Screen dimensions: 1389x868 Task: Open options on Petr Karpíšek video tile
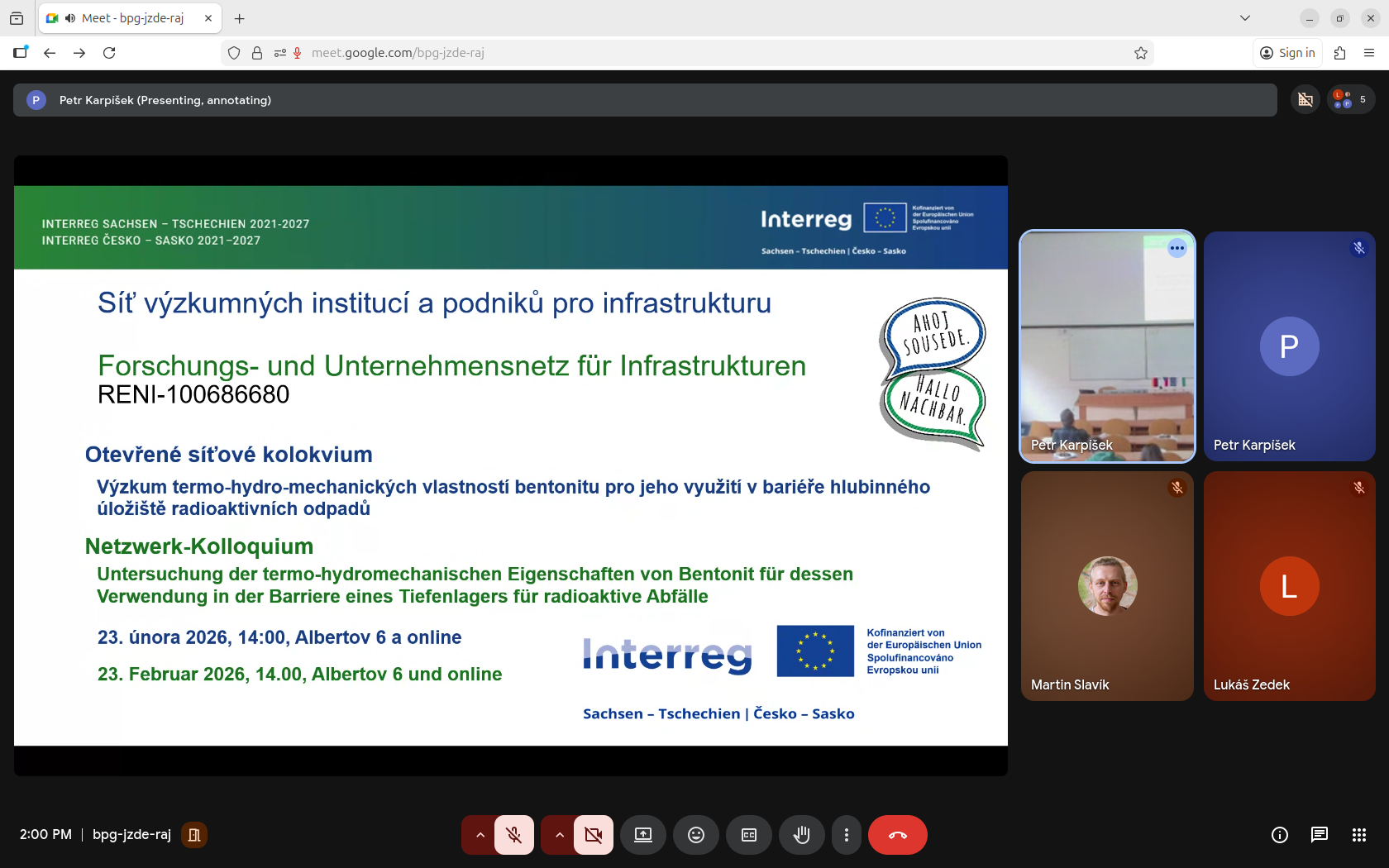coord(1177,248)
